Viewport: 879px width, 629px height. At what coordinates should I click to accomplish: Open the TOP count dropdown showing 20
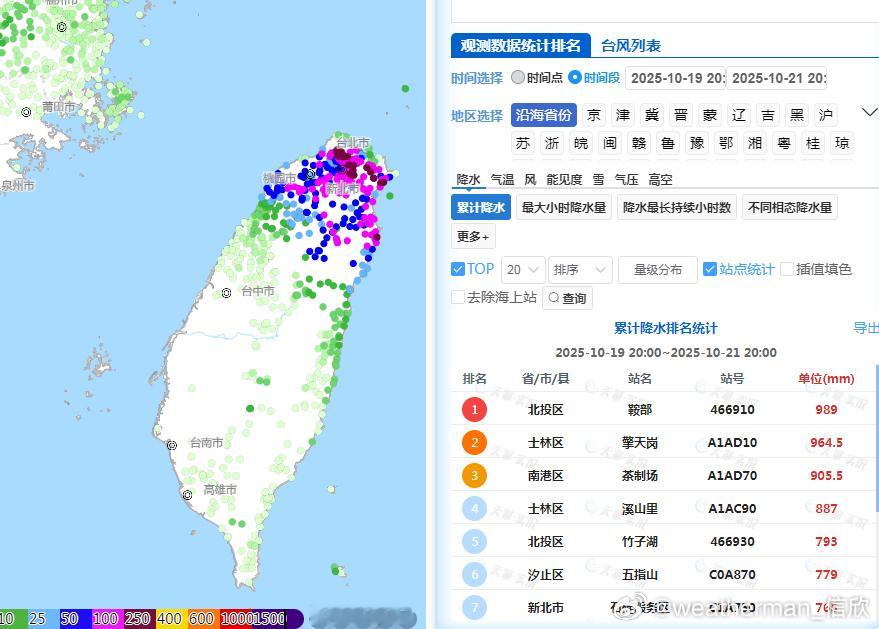pyautogui.click(x=522, y=270)
